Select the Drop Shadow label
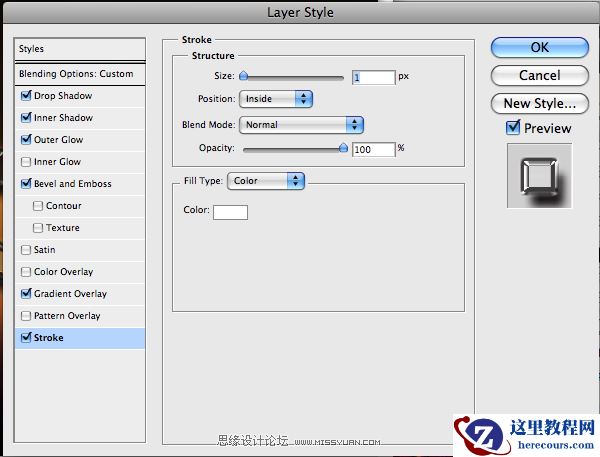Viewport: 600px width, 457px height. [63, 96]
